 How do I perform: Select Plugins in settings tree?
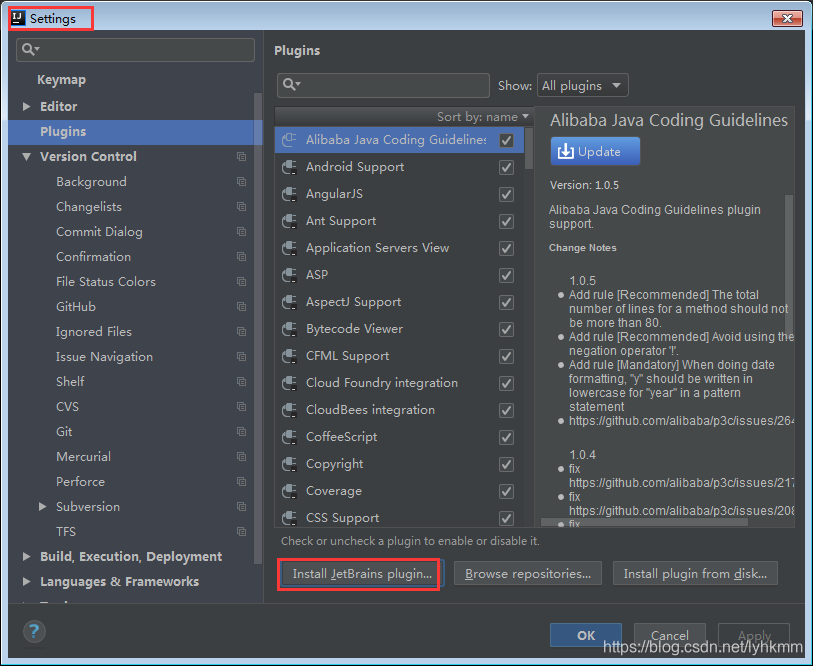tap(135, 132)
